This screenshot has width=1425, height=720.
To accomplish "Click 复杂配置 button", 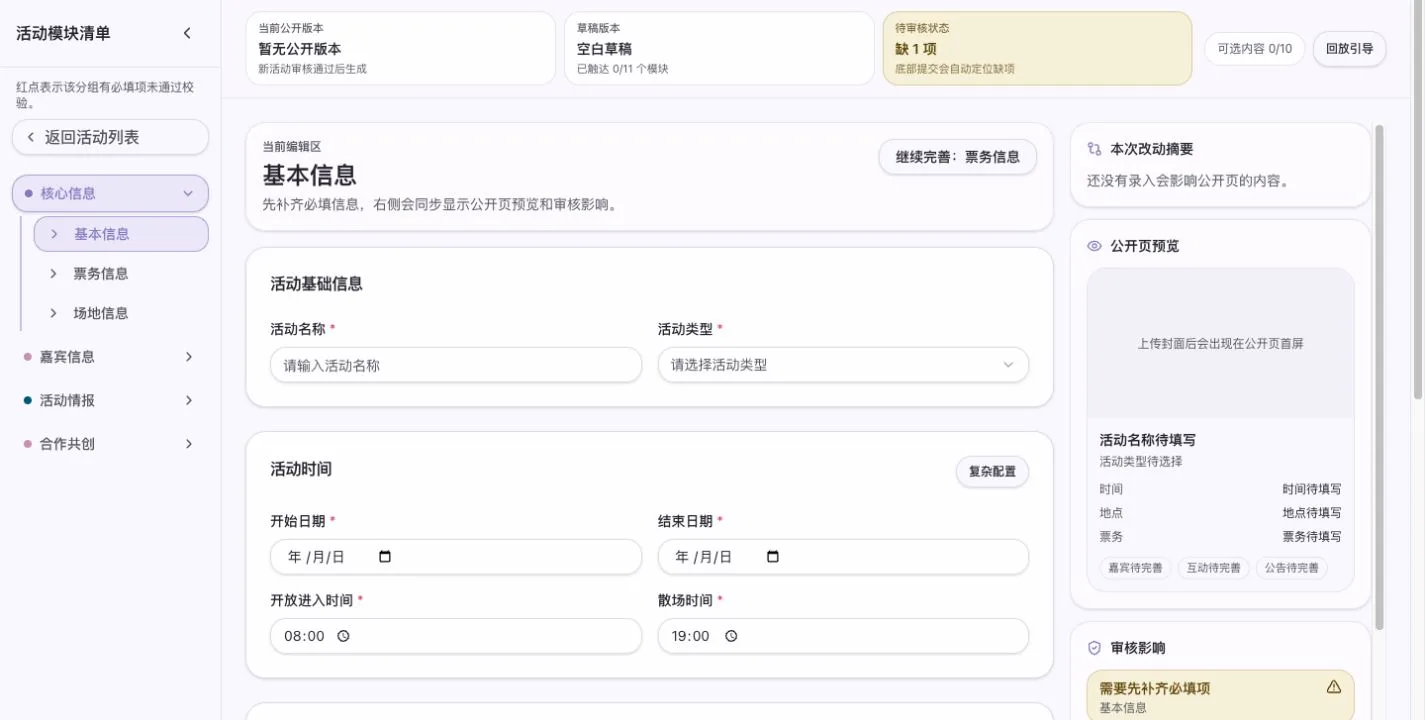I will click(x=992, y=471).
